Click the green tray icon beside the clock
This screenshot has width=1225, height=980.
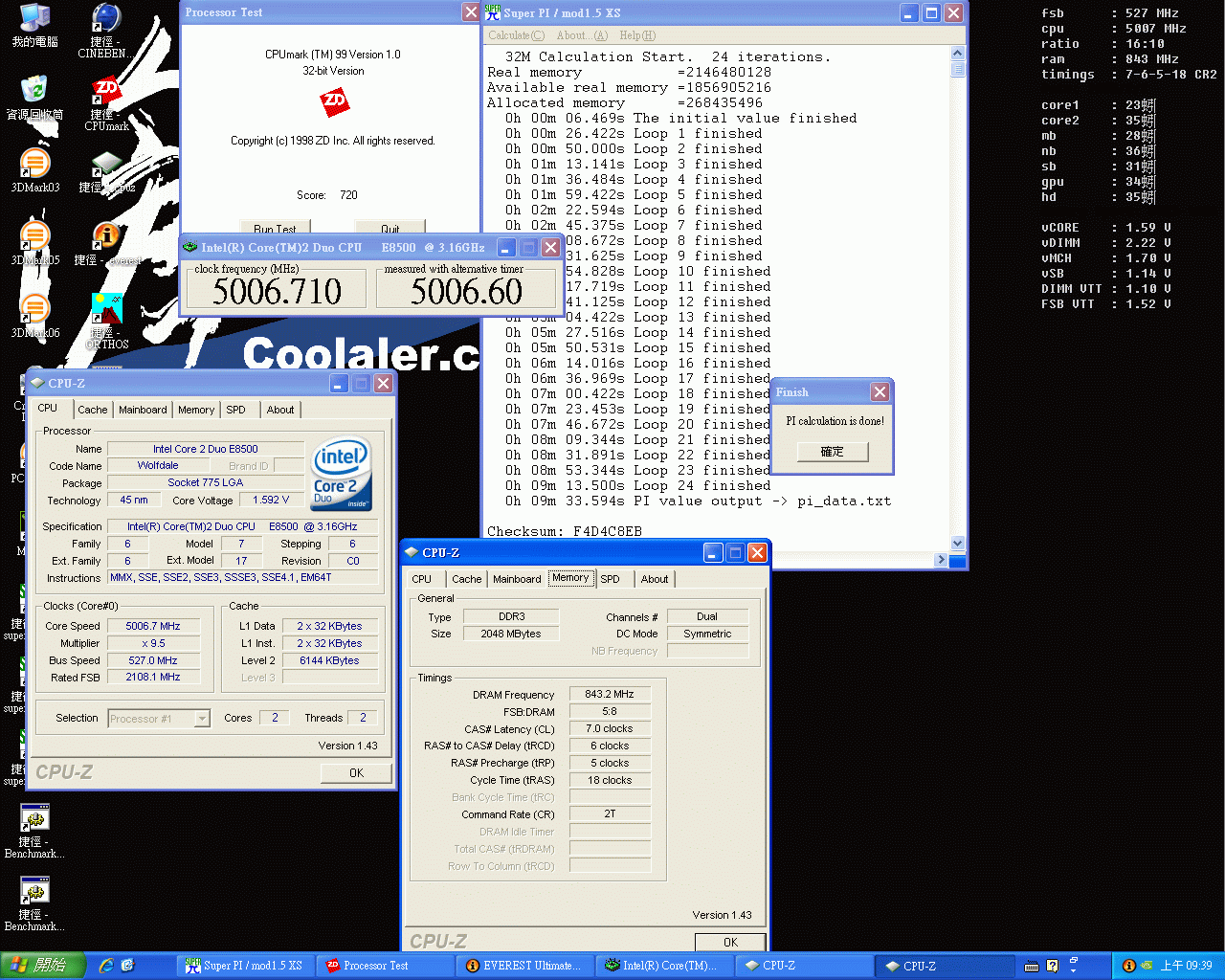click(x=1147, y=966)
